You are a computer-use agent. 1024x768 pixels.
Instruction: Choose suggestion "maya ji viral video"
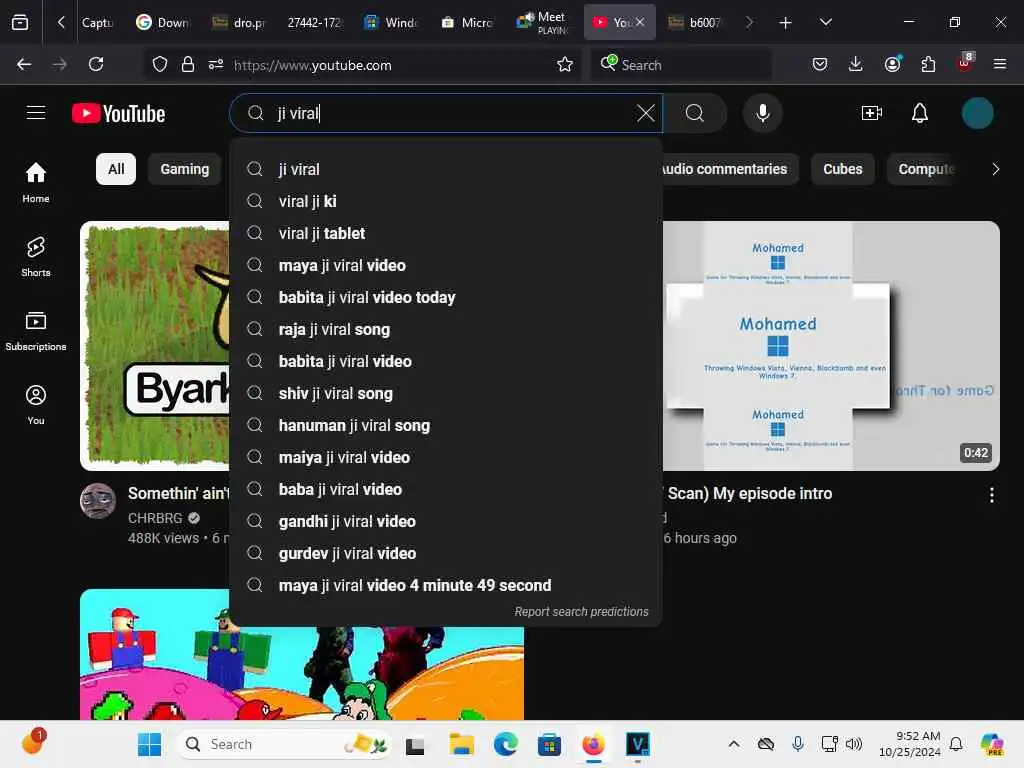click(x=446, y=265)
